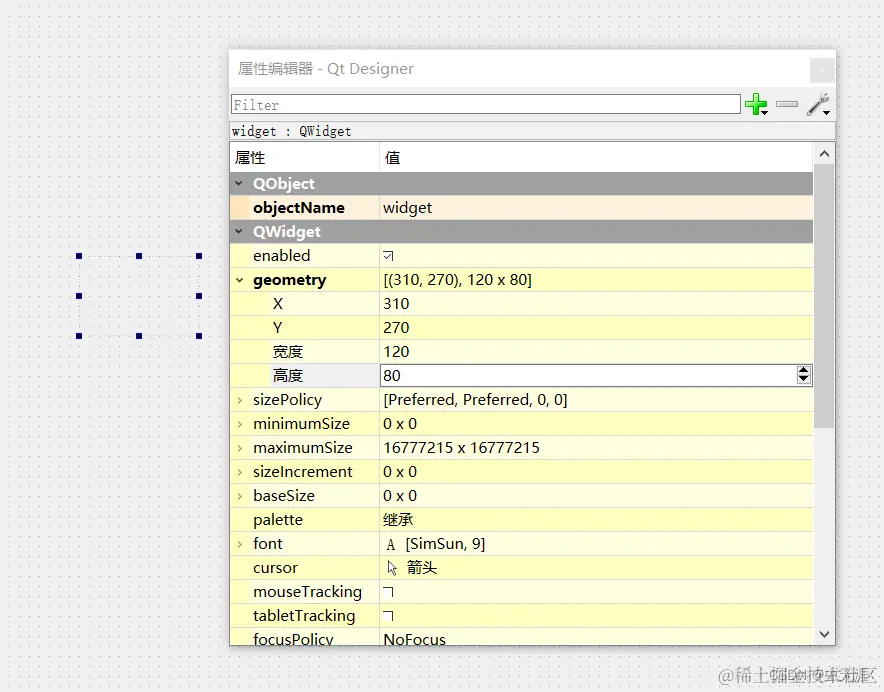The height and width of the screenshot is (692, 884).
Task: Expand the sizePolicy property
Action: pos(240,400)
